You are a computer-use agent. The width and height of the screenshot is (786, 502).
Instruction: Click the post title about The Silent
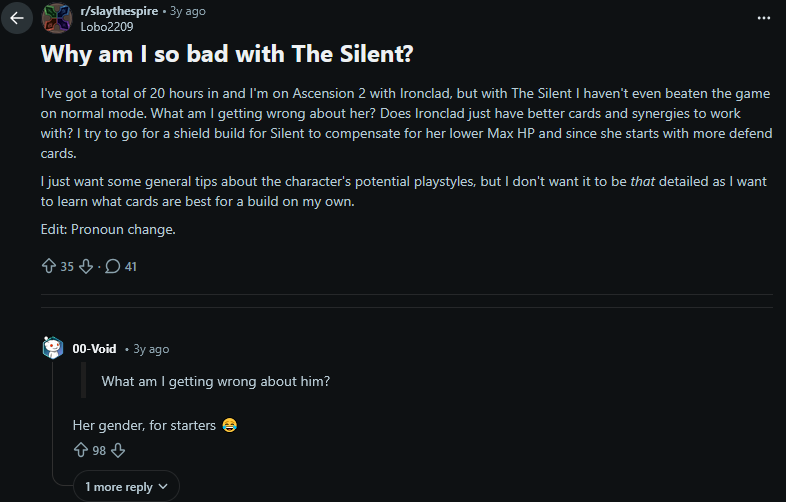[227, 54]
